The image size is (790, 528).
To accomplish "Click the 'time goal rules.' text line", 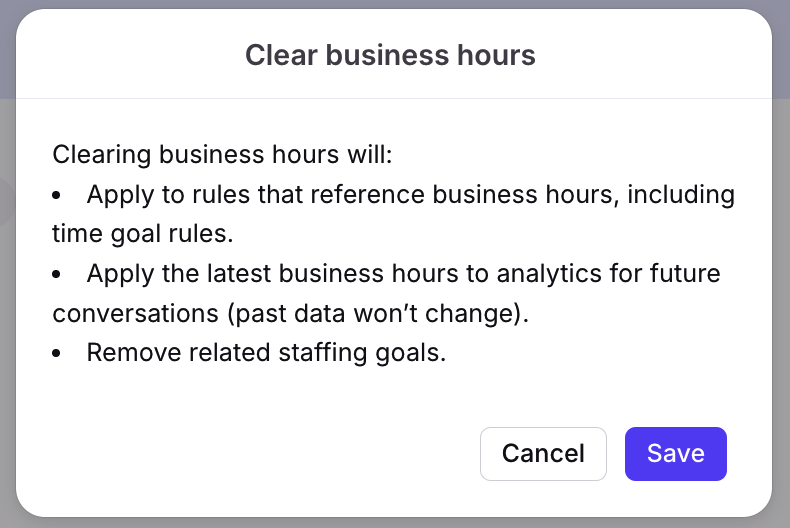I will pos(143,234).
